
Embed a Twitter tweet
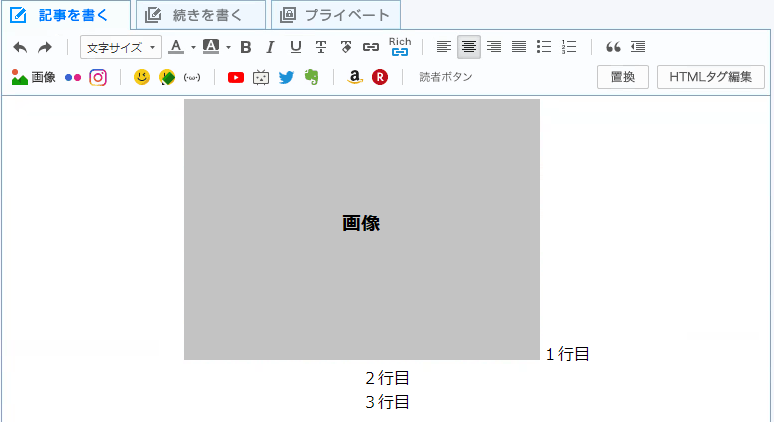coord(286,77)
